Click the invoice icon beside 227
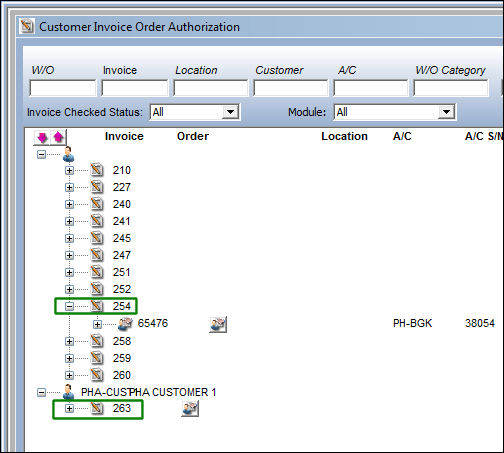The image size is (504, 453). click(x=97, y=187)
